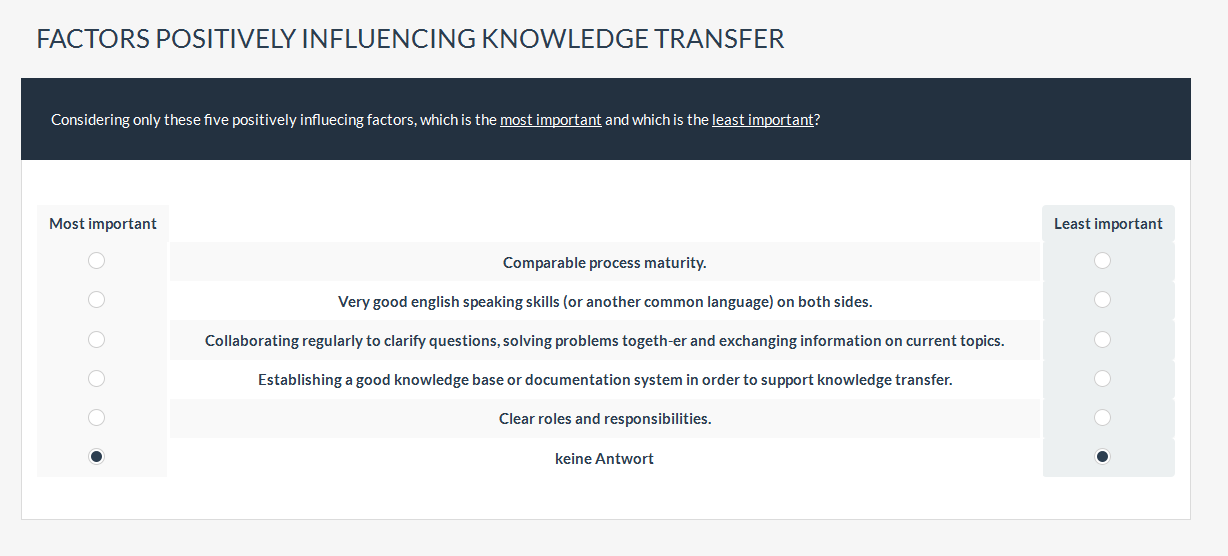Click the underlined 'most important' text
The height and width of the screenshot is (556, 1228).
[551, 120]
